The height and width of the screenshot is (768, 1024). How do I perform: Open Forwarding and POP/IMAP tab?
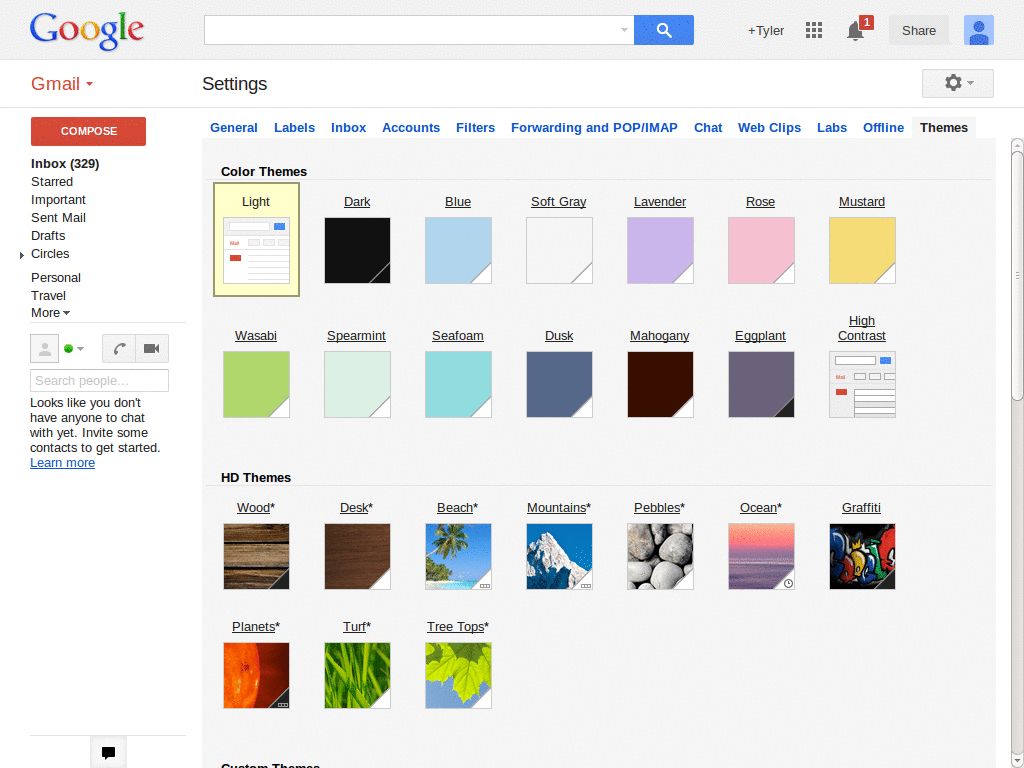pos(594,127)
